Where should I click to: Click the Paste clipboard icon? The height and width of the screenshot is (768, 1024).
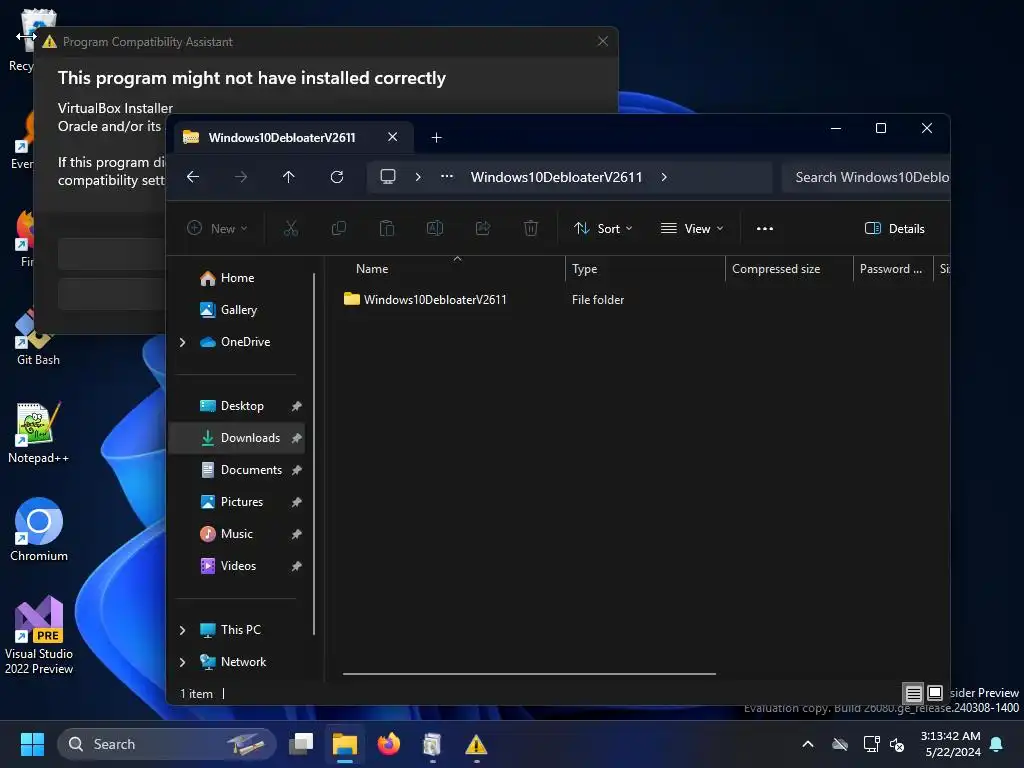point(387,229)
